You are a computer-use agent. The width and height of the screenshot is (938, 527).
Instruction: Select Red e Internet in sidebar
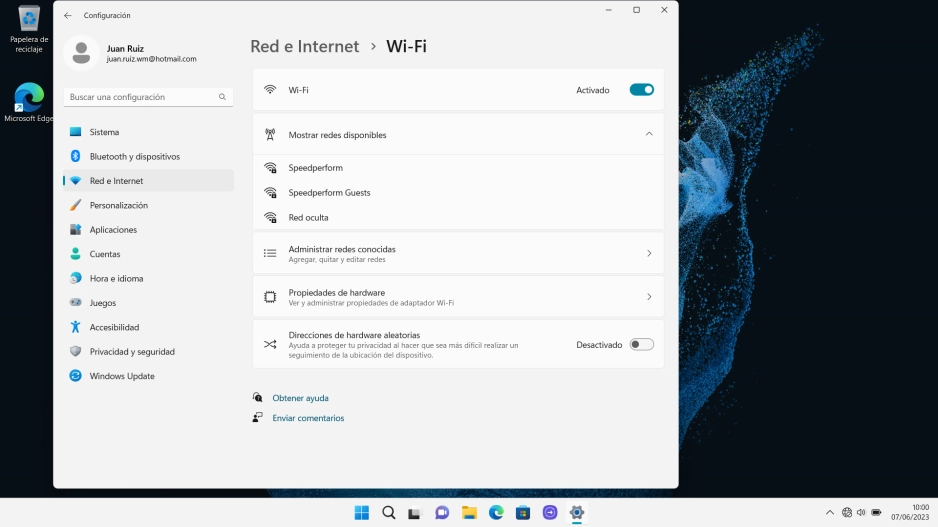tap(148, 181)
